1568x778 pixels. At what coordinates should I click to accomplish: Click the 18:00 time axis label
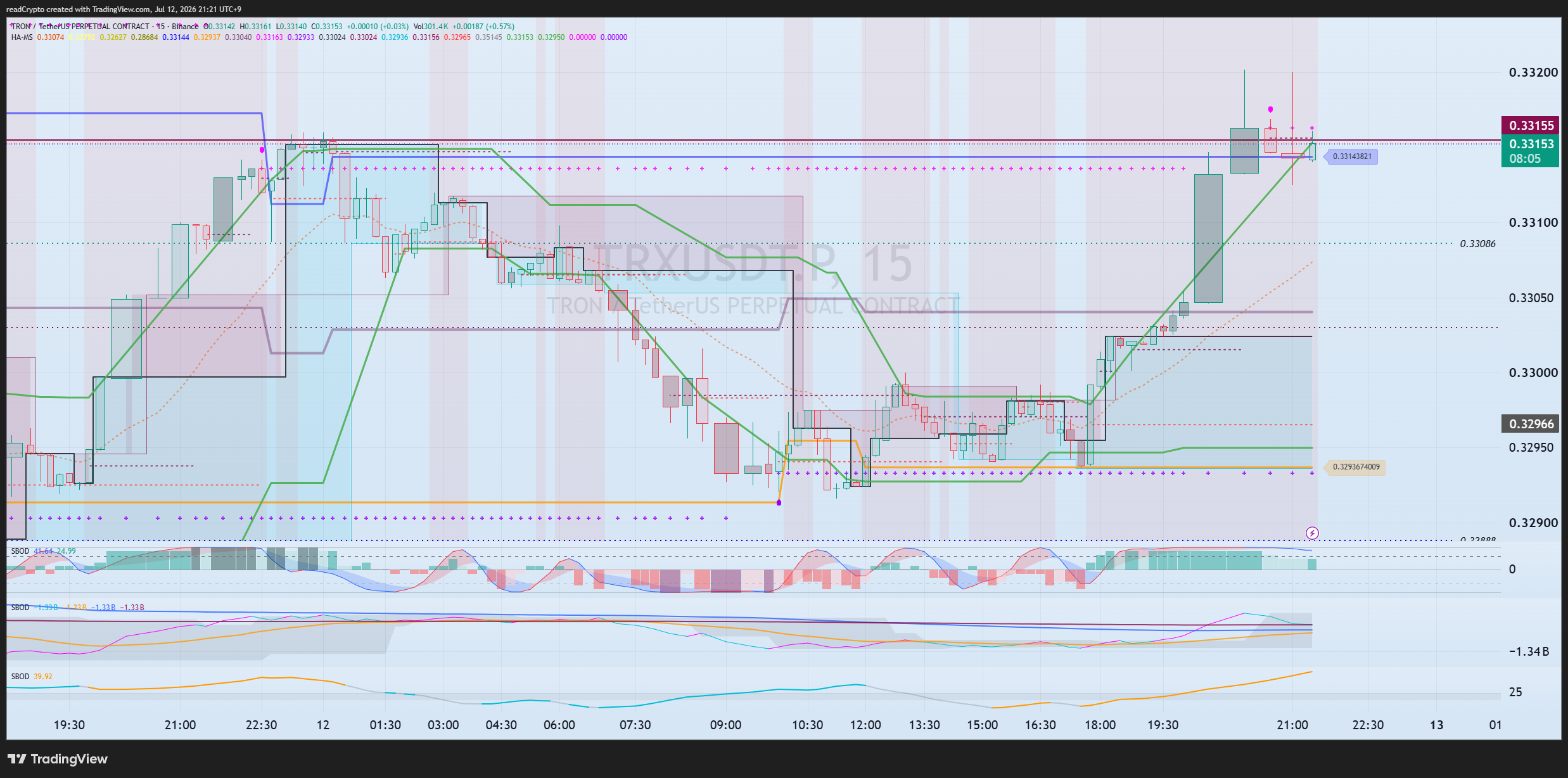coord(1100,725)
